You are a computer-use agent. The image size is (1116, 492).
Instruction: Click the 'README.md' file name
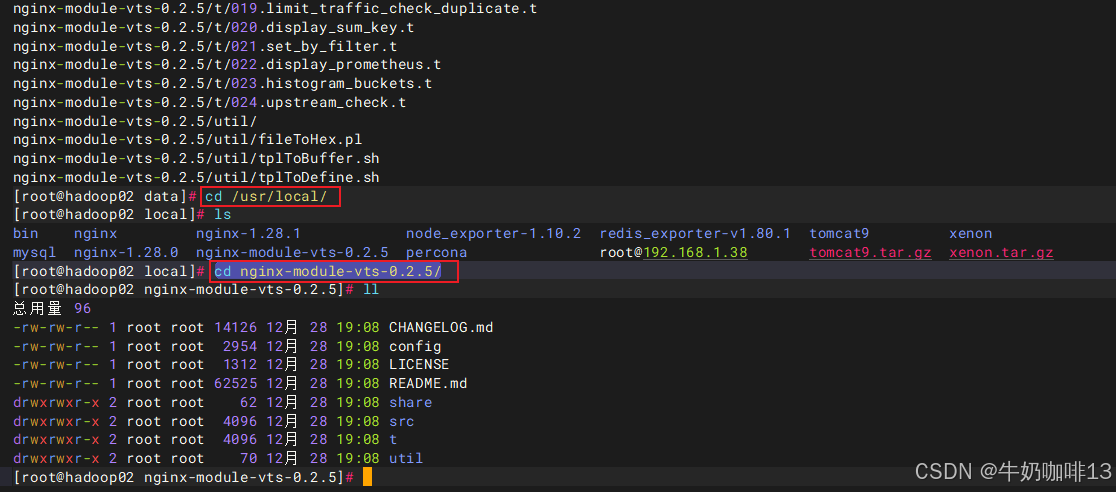[428, 384]
